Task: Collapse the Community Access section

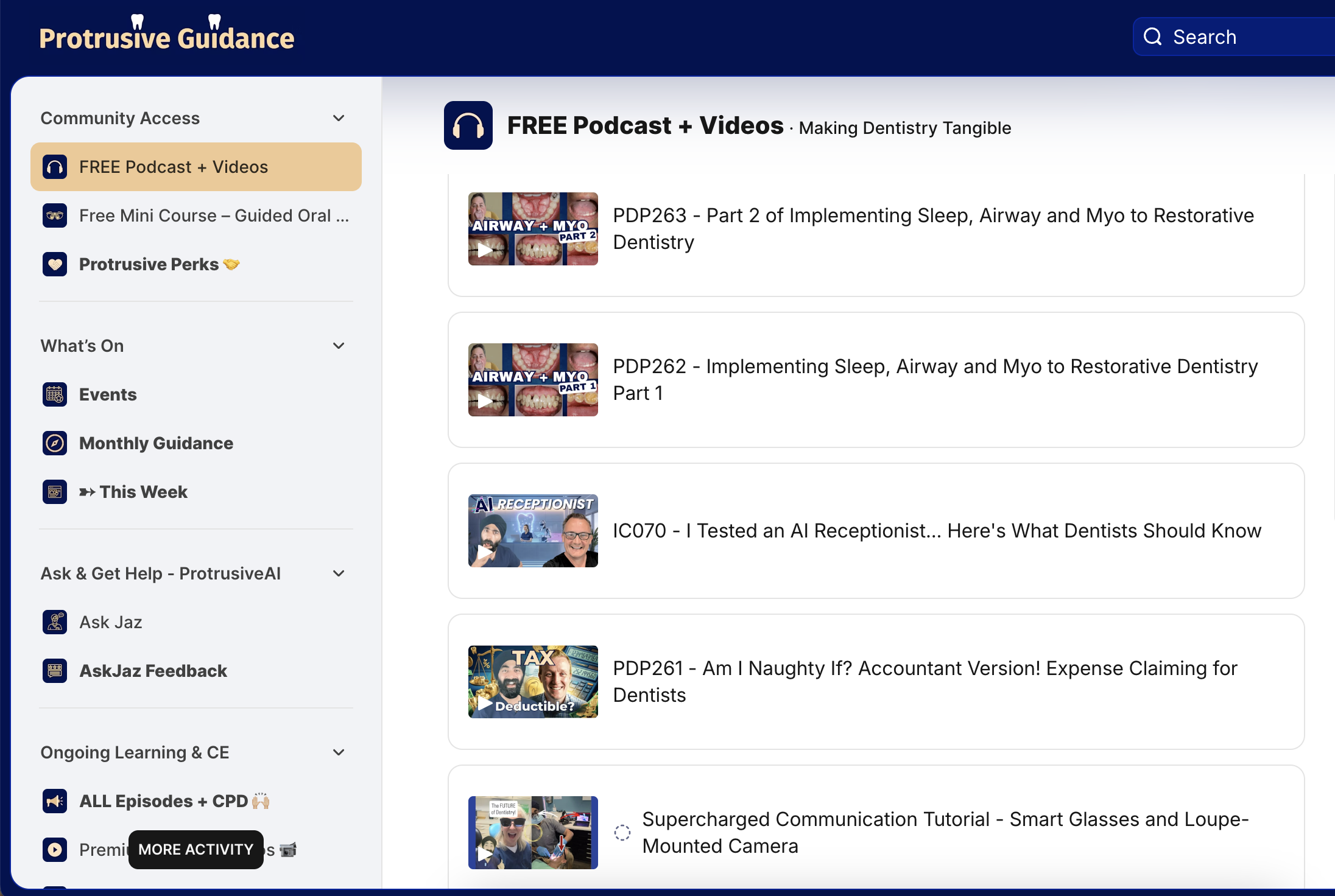Action: point(339,118)
